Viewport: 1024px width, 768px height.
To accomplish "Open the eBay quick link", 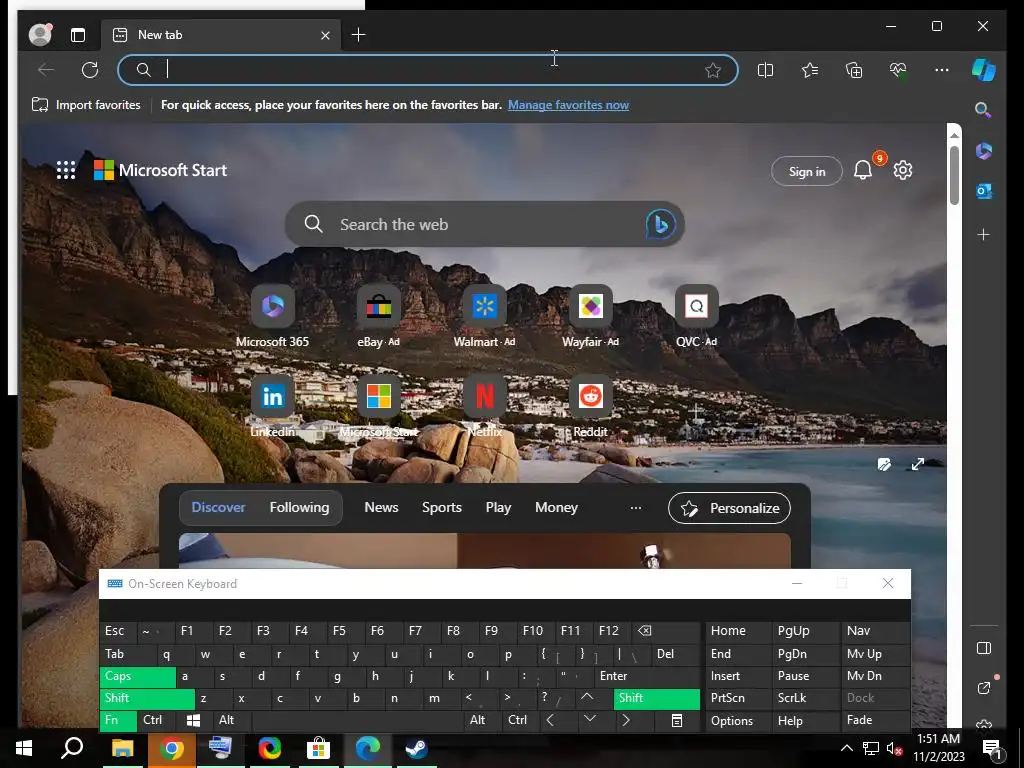I will (378, 317).
